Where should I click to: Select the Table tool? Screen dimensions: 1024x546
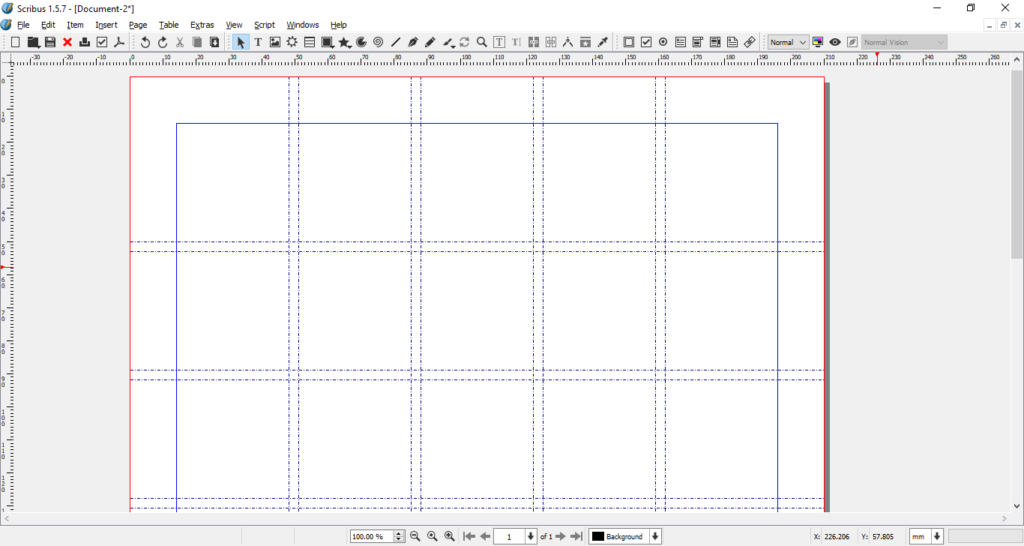pos(310,42)
